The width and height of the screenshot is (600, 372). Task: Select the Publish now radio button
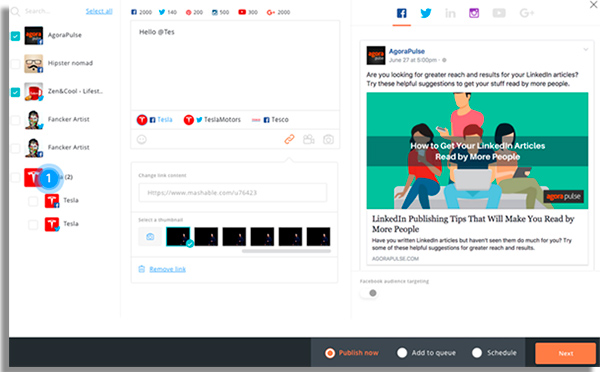point(330,353)
